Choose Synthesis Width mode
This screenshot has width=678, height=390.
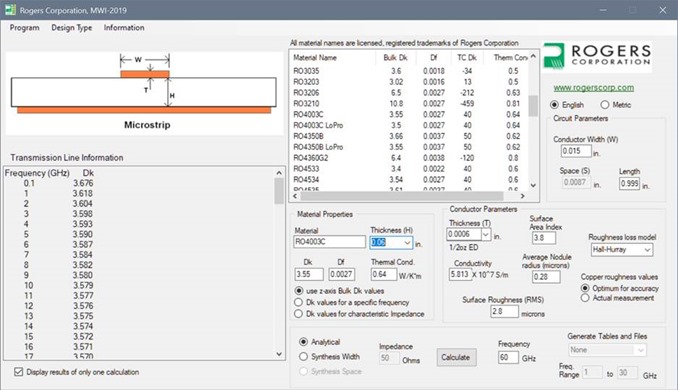pos(304,357)
